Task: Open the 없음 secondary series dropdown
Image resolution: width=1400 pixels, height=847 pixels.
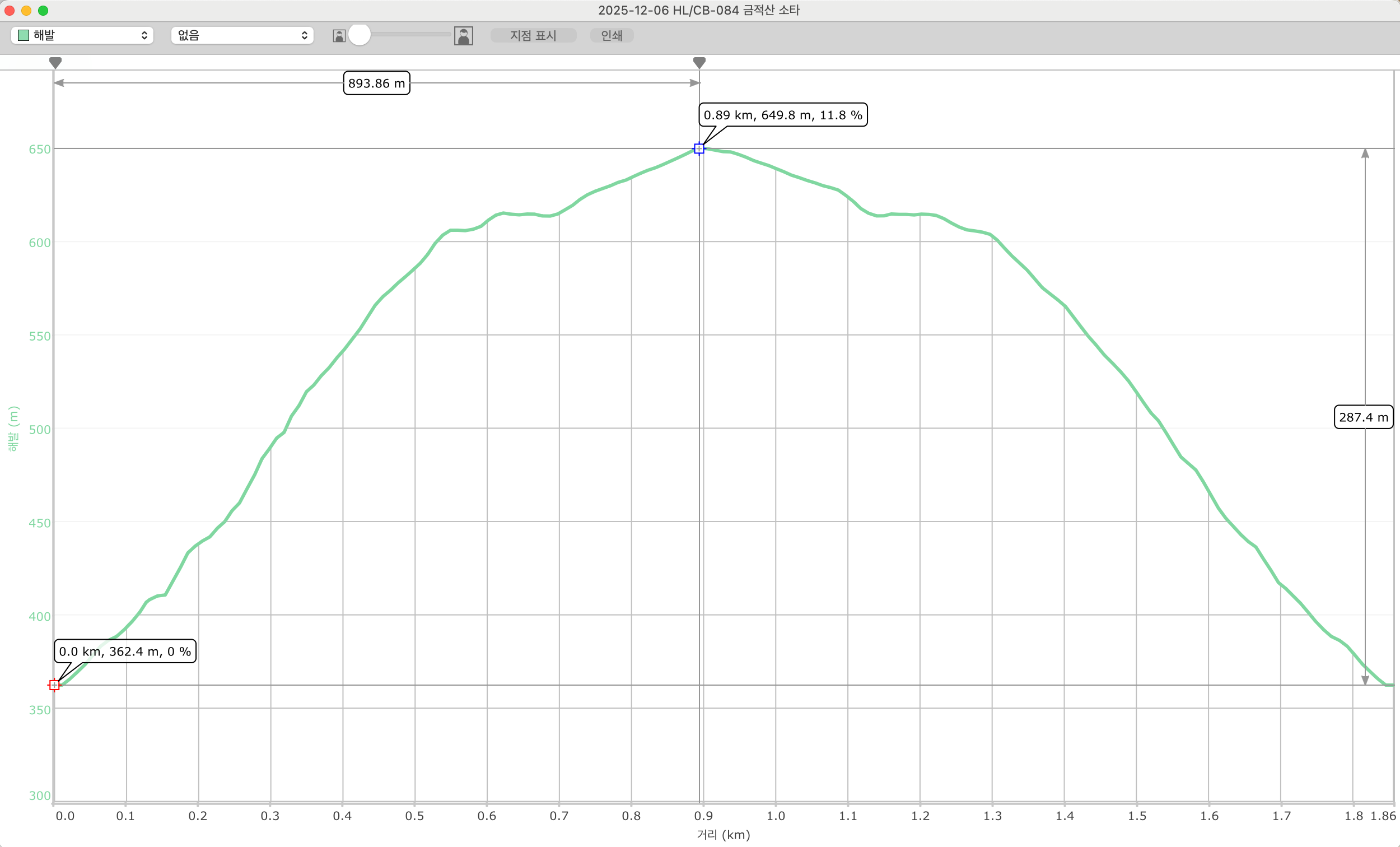Action: tap(242, 35)
